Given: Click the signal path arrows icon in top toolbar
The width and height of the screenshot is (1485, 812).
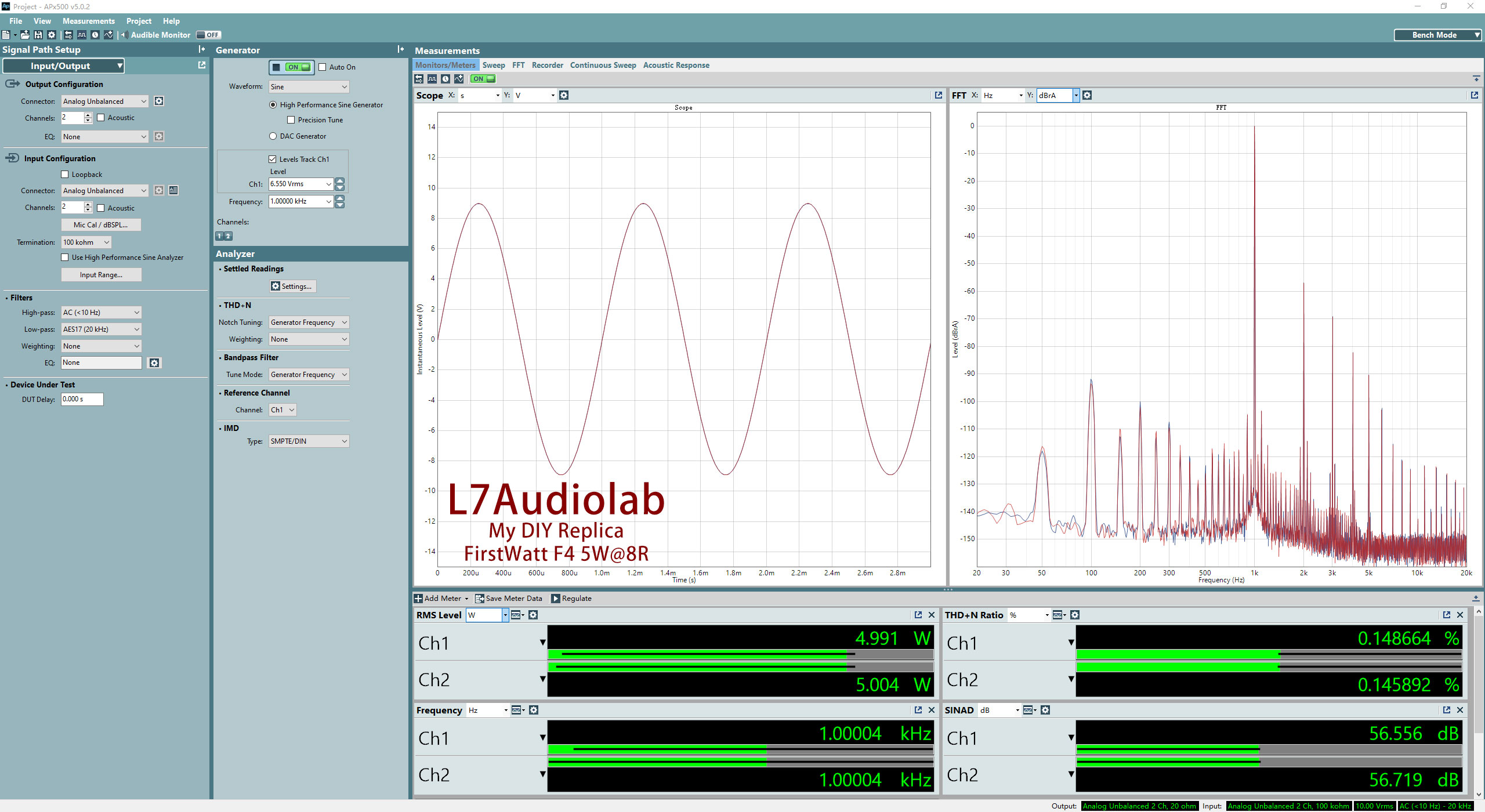Looking at the screenshot, I should (x=68, y=35).
